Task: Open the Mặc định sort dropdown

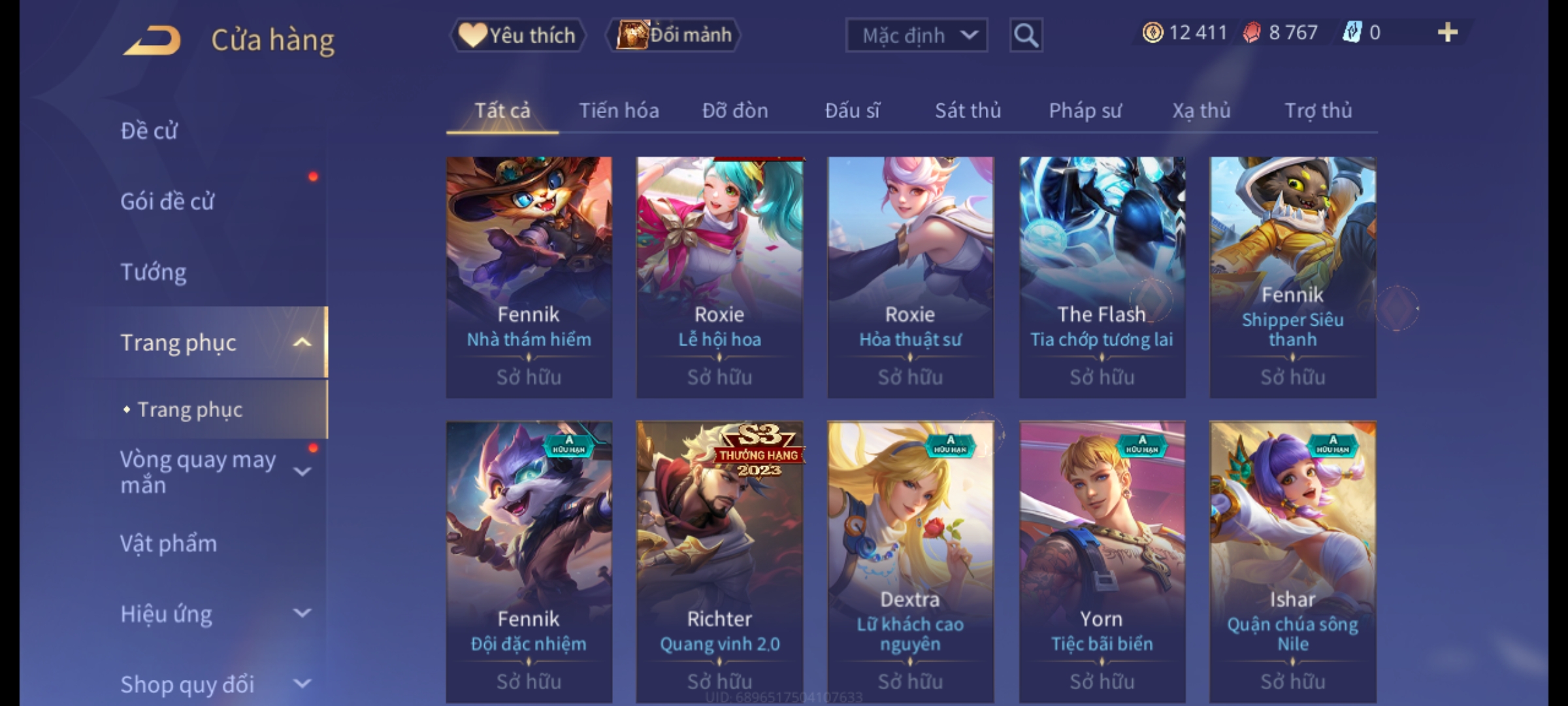Action: (x=916, y=35)
